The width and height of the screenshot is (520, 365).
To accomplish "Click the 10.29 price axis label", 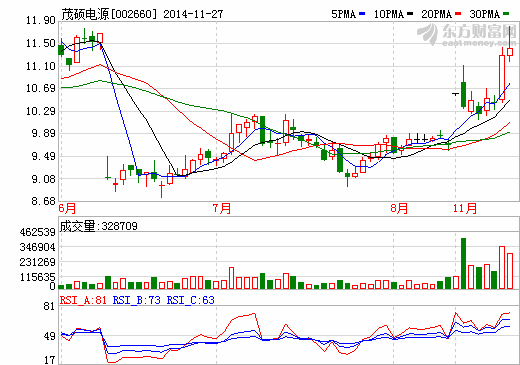I will pyautogui.click(x=41, y=111).
